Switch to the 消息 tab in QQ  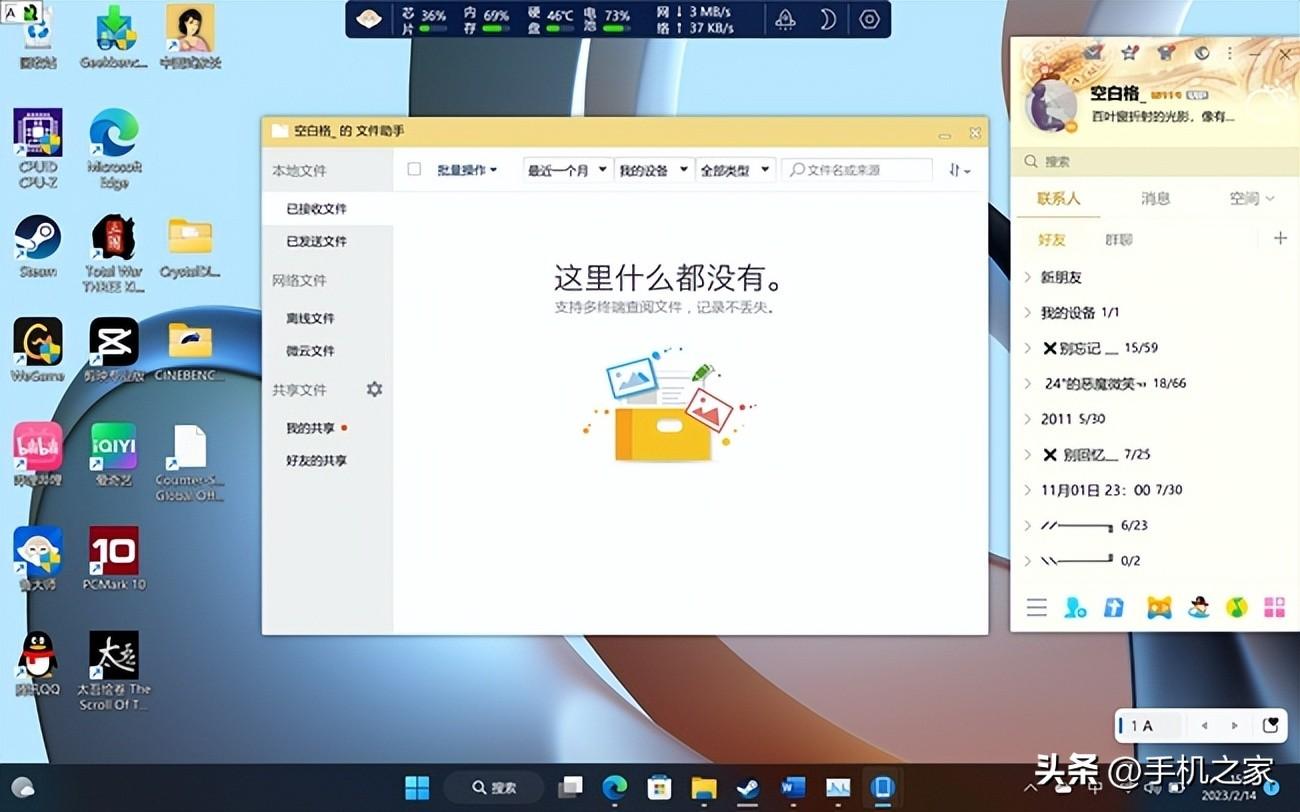coord(1155,198)
